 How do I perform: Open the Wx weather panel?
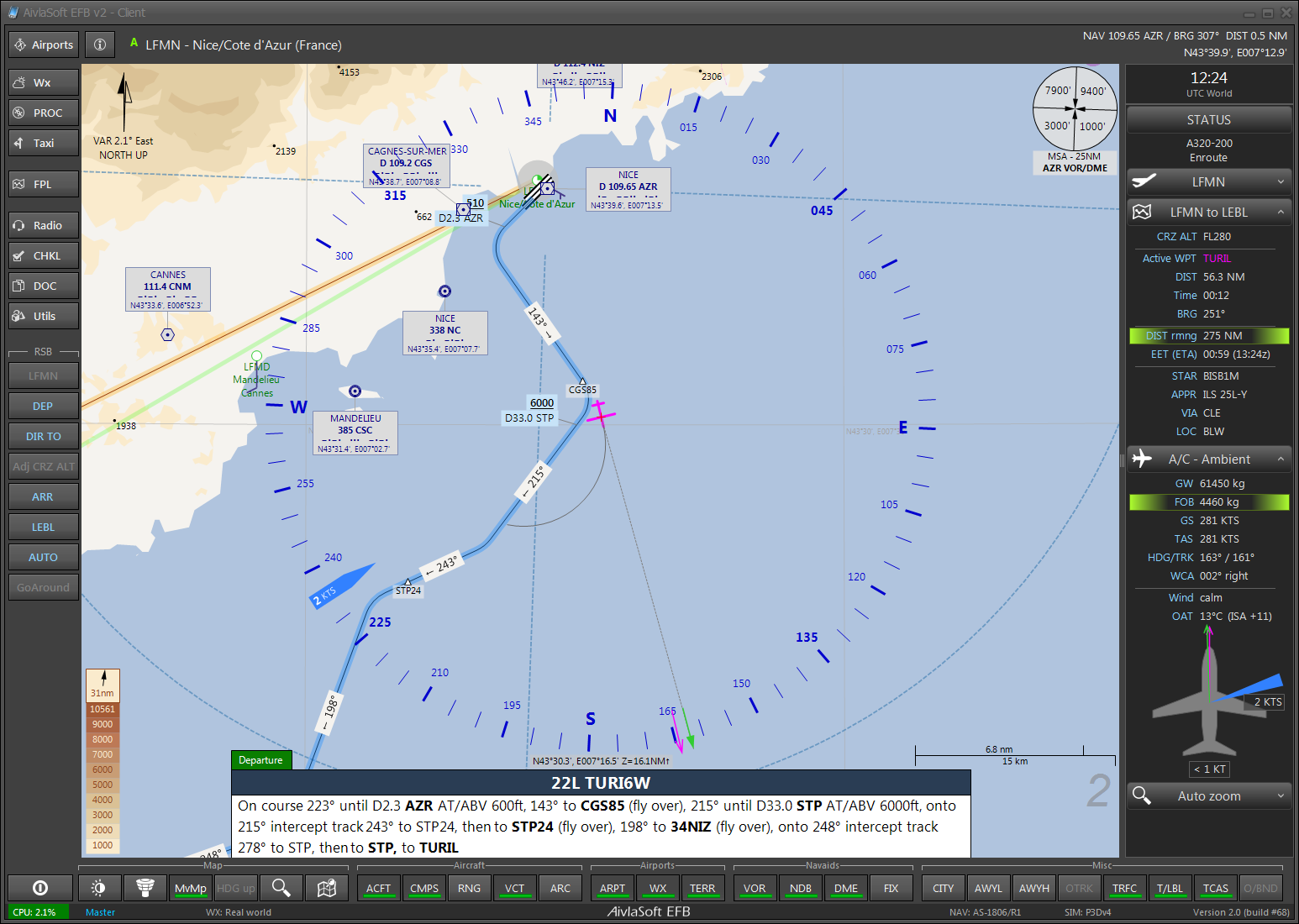44,82
